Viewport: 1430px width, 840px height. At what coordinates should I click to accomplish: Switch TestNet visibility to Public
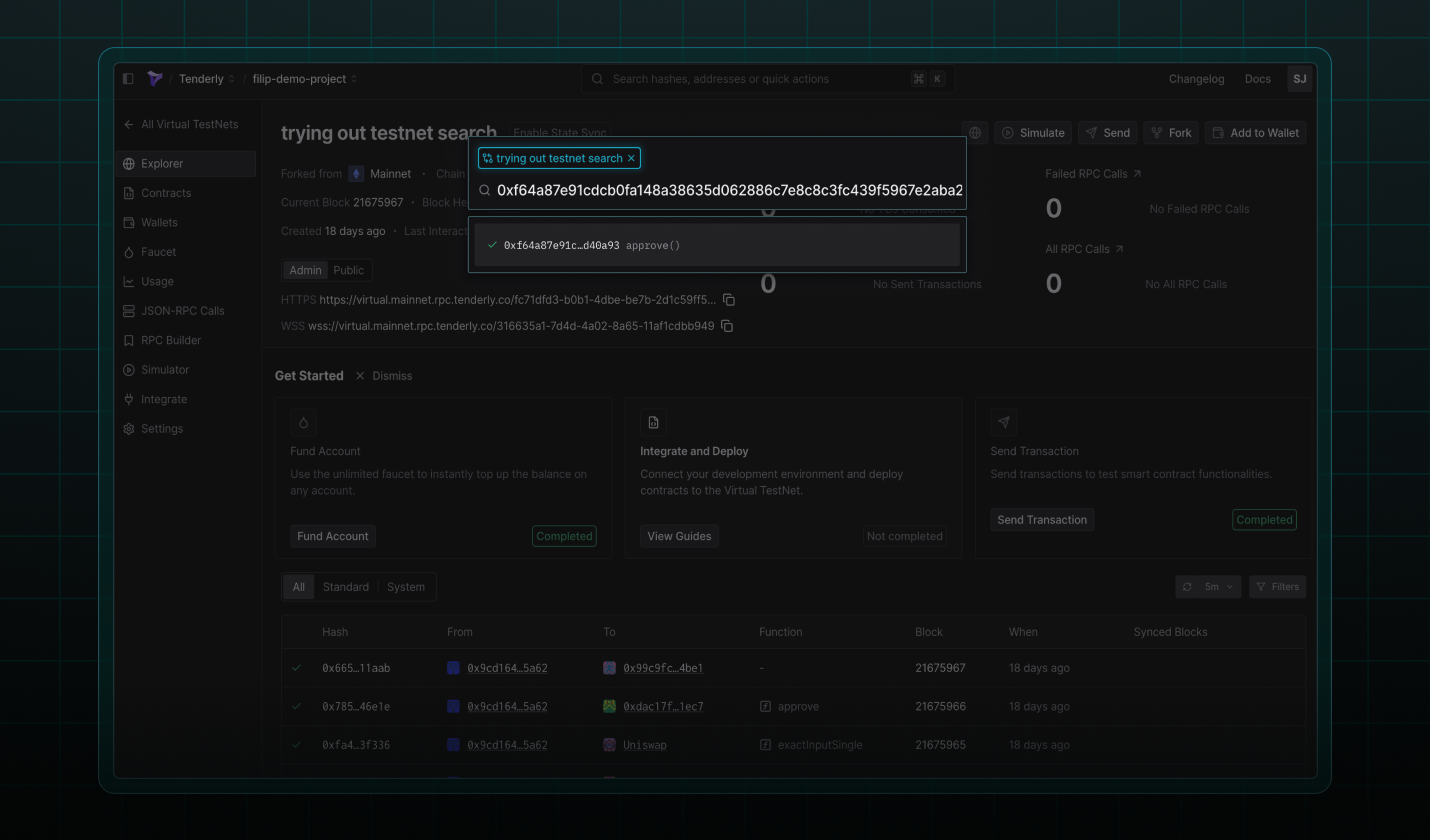coord(348,269)
